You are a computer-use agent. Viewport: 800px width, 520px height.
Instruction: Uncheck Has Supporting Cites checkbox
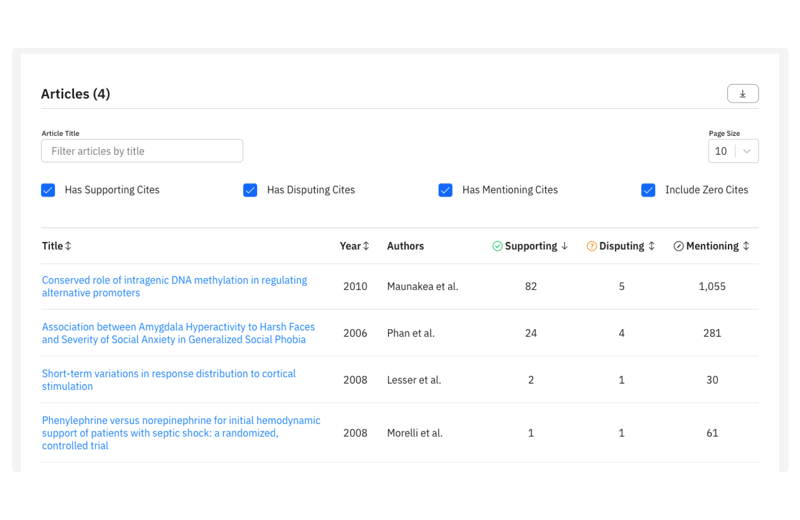(48, 190)
